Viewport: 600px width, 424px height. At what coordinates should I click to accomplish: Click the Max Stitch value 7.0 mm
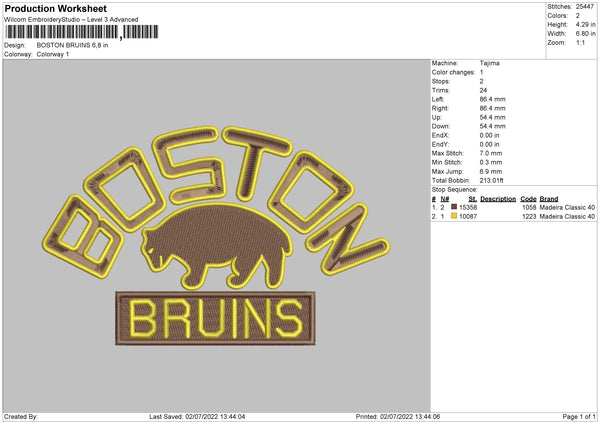491,153
